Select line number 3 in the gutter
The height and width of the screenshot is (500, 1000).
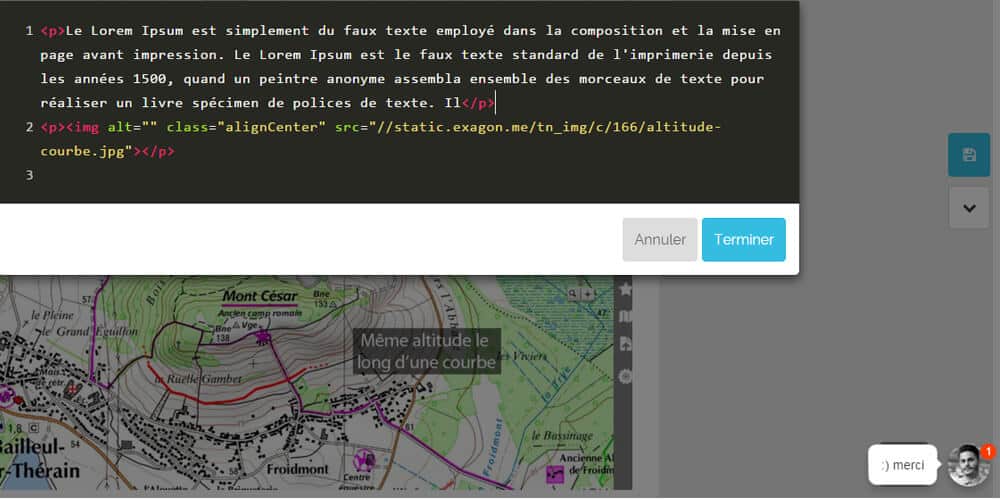(x=29, y=175)
